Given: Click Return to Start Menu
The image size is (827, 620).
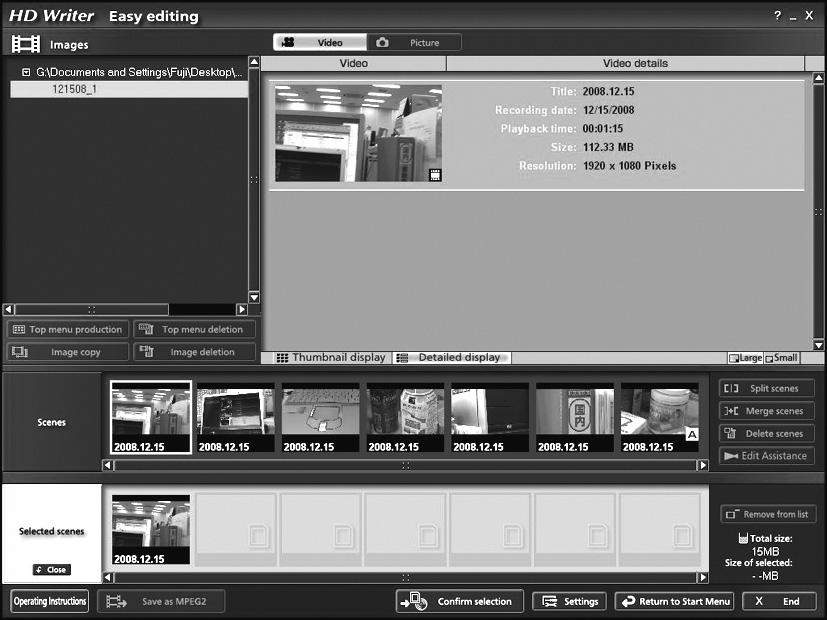Looking at the screenshot, I should click(675, 601).
